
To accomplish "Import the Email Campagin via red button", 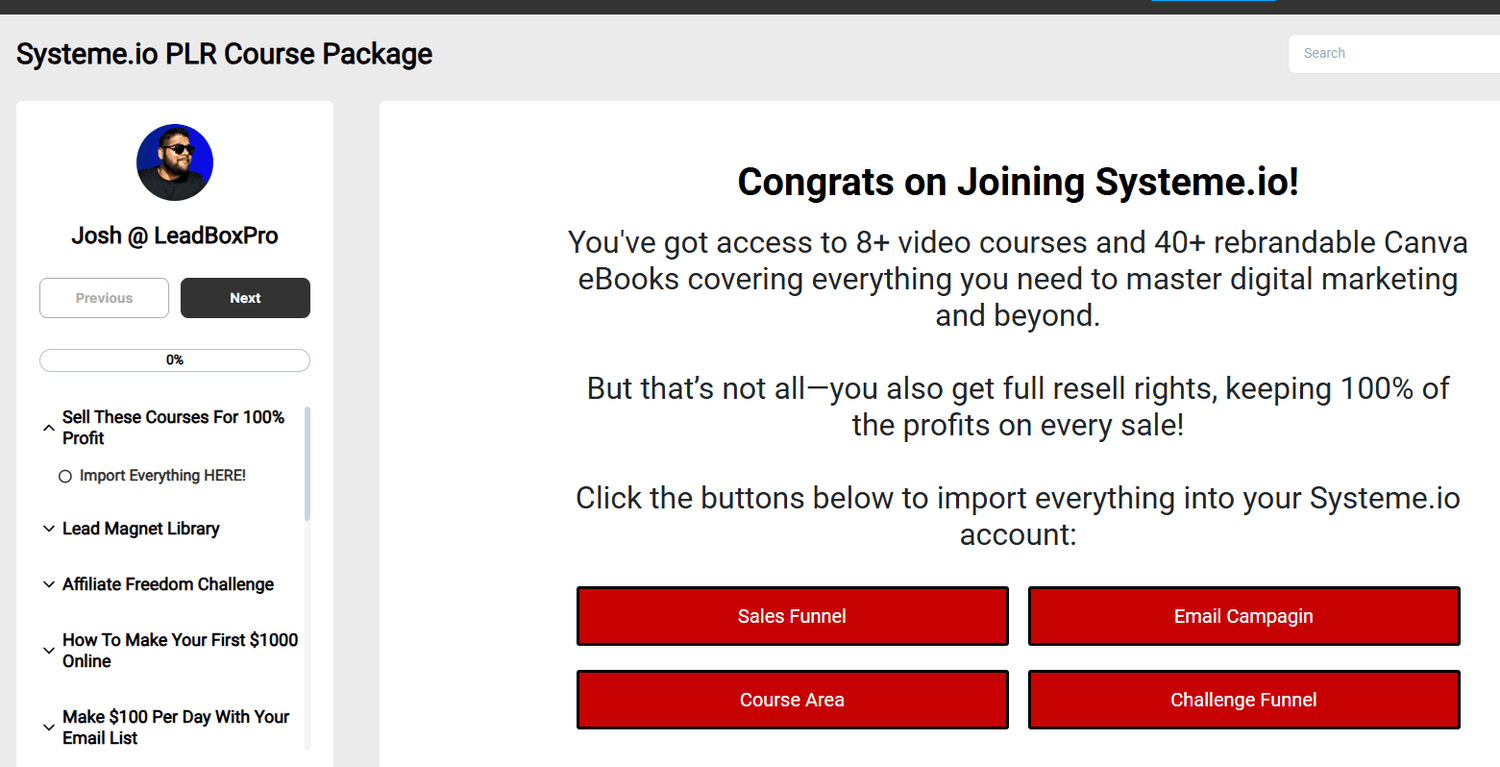I will pos(1243,616).
